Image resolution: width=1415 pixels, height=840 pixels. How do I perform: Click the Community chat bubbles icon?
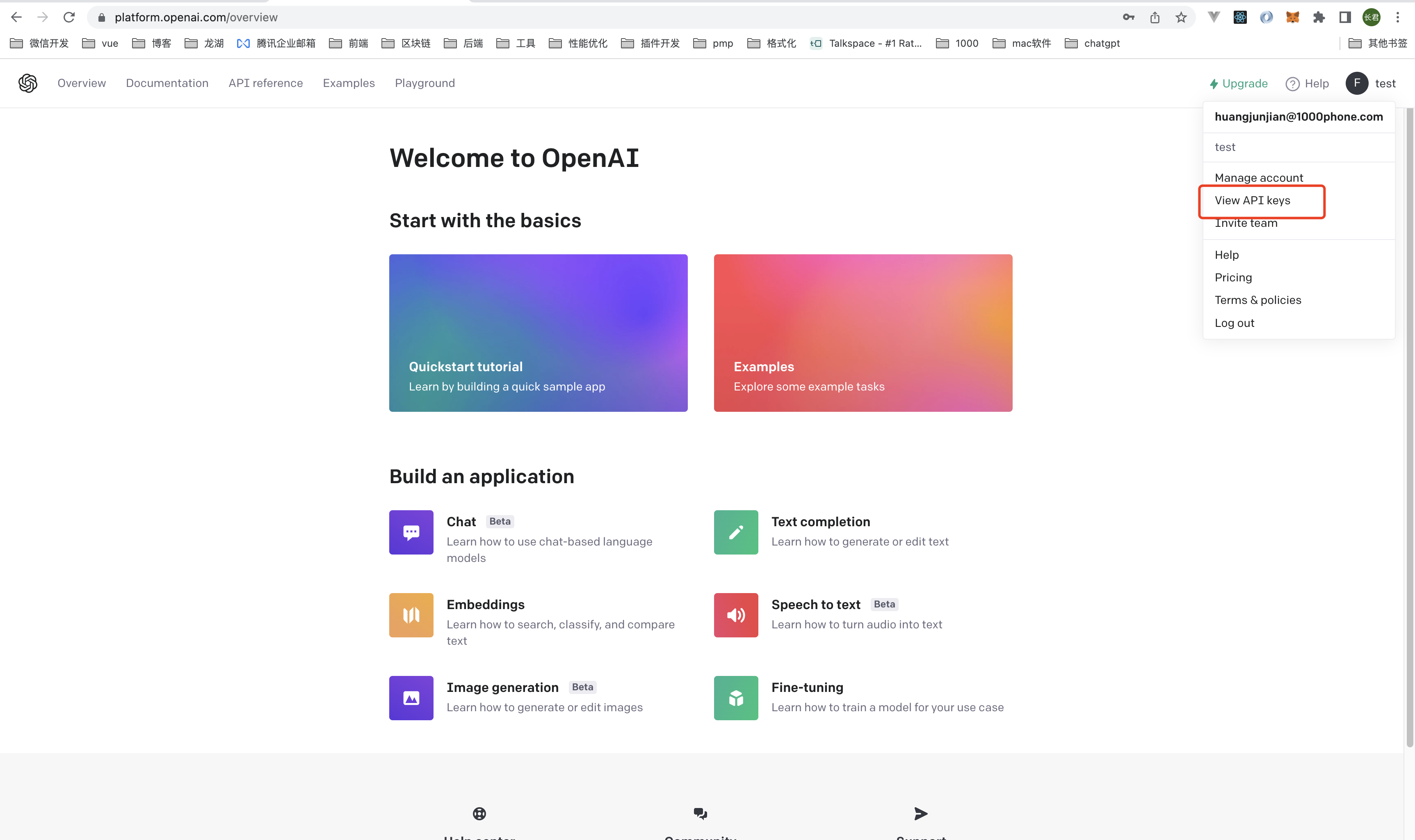pos(700,813)
